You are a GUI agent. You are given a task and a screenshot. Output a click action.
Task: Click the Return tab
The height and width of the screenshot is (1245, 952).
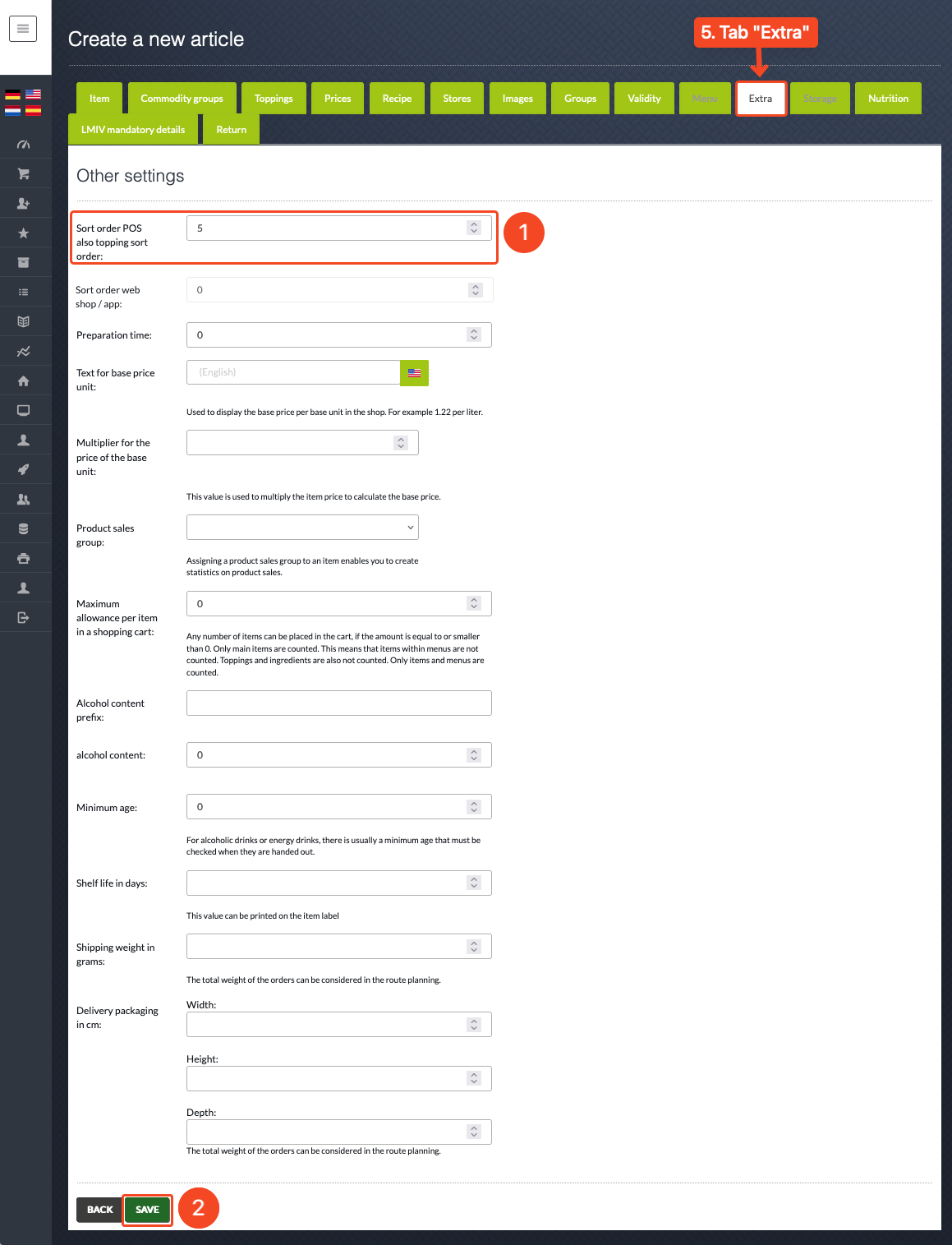click(x=231, y=130)
